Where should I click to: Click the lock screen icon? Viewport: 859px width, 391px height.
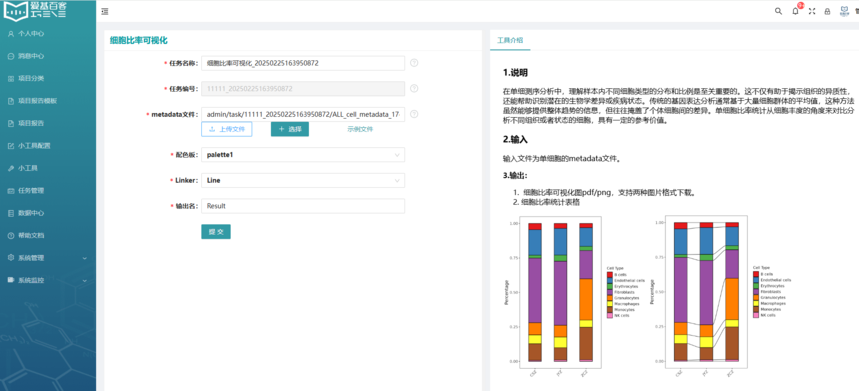pyautogui.click(x=827, y=11)
